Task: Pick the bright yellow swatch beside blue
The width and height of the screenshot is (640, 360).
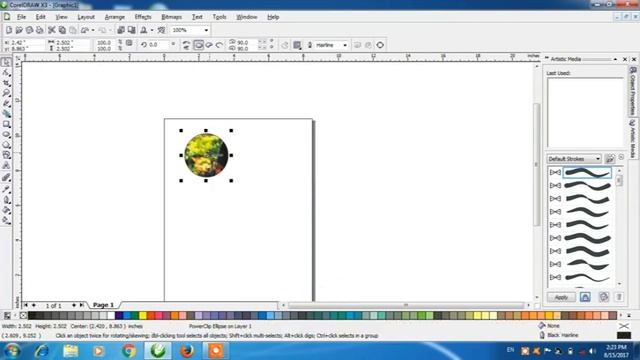Action: 142,316
